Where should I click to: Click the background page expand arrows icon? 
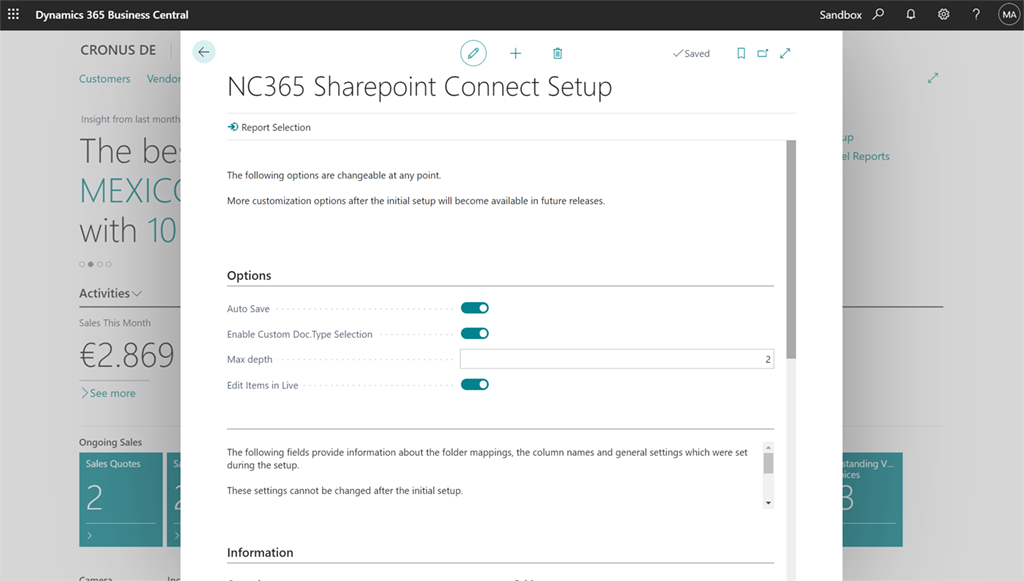coord(933,78)
